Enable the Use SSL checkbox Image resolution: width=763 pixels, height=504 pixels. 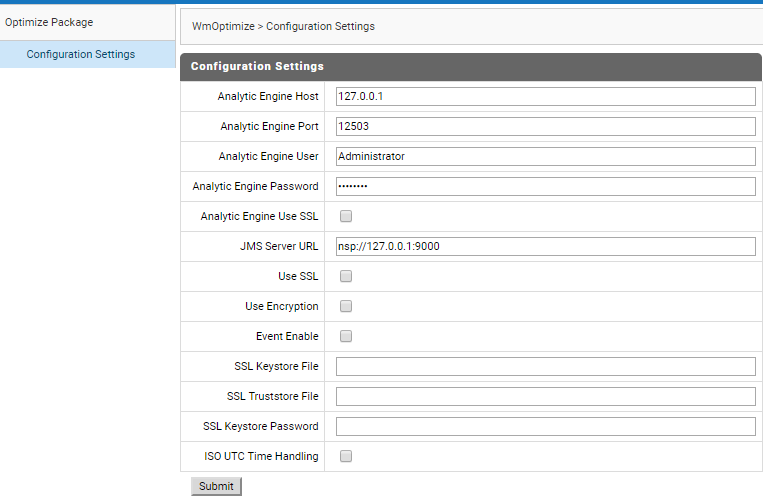[x=345, y=276]
